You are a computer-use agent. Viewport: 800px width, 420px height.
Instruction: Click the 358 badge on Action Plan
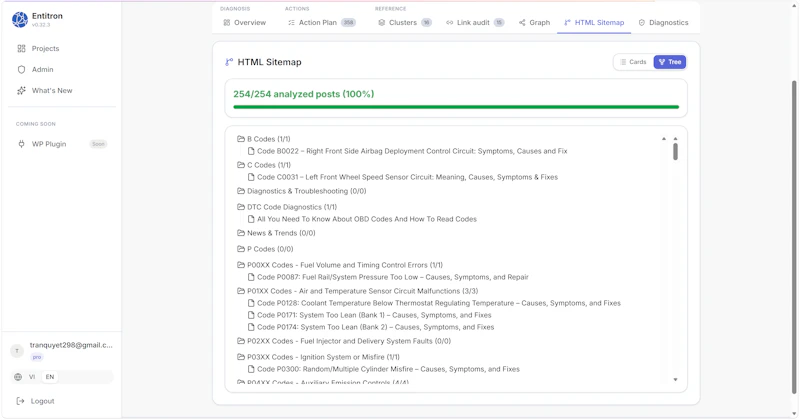click(x=348, y=22)
